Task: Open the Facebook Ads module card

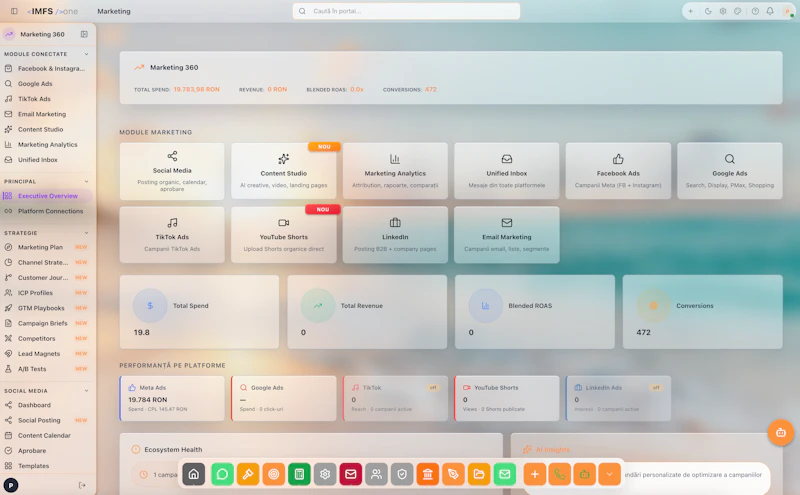Action: (x=618, y=171)
